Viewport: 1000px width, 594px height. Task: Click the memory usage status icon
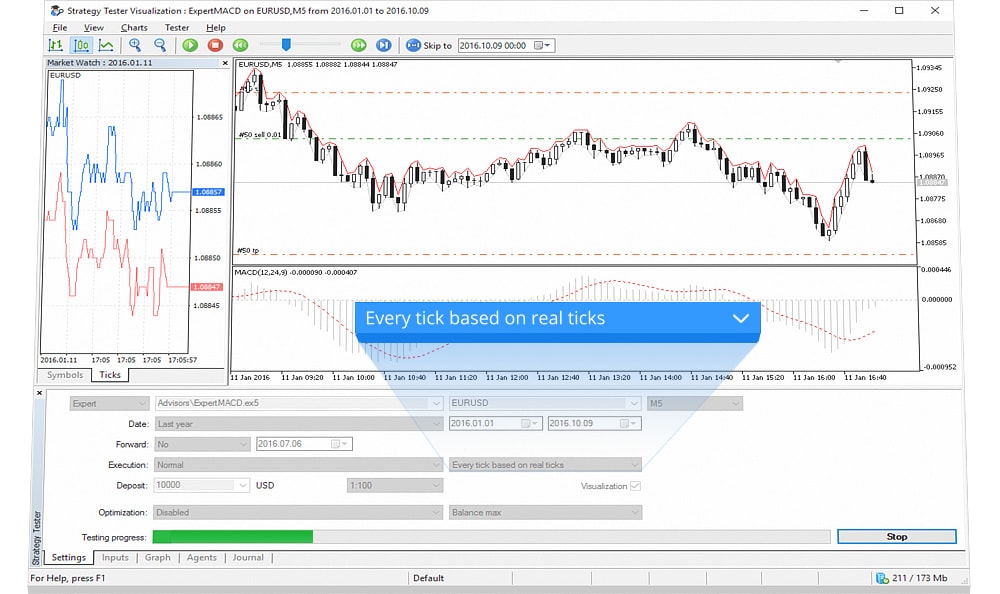(882, 578)
